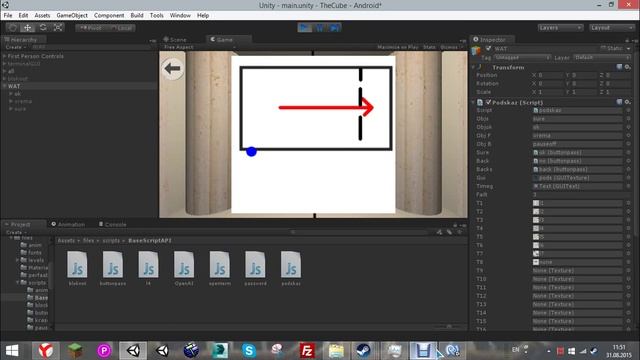Select the bloknot JS script file
This screenshot has height=360, width=640.
[x=77, y=268]
